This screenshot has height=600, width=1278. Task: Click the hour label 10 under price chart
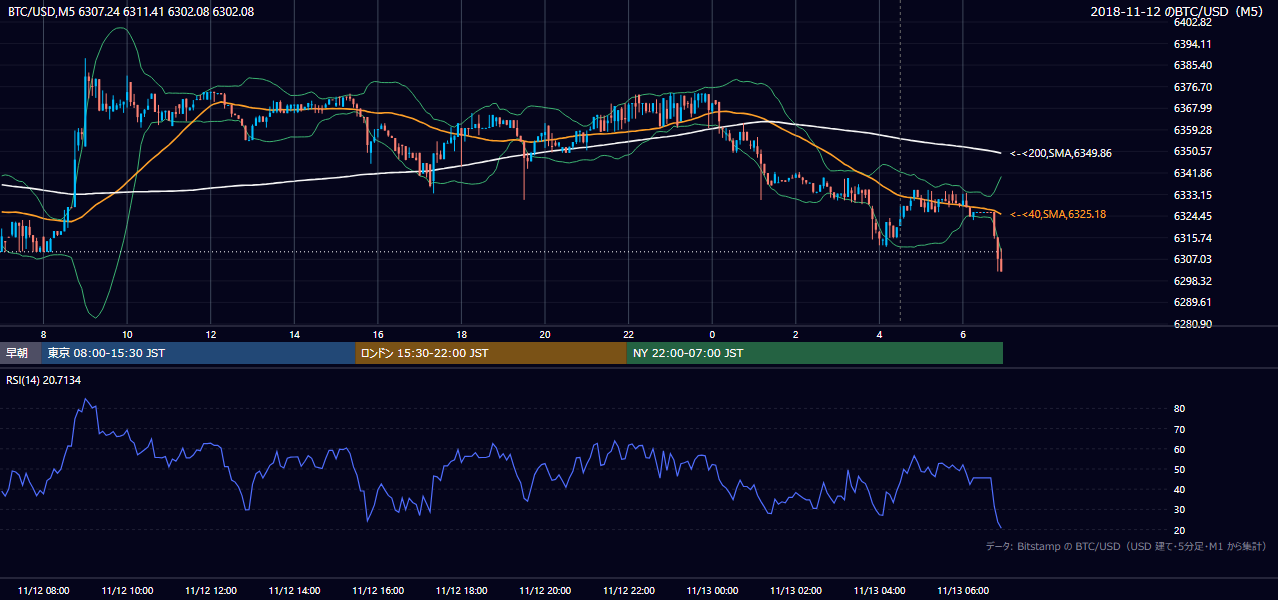[x=127, y=334]
